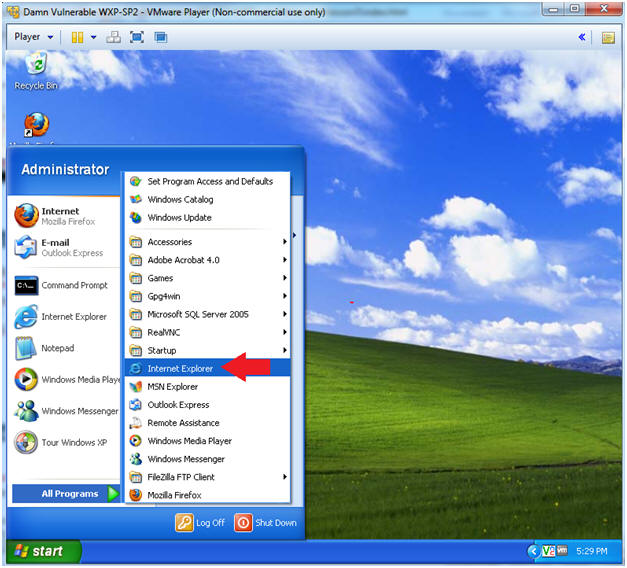
Task: Open Command Prompt from Start menu
Action: (x=64, y=285)
